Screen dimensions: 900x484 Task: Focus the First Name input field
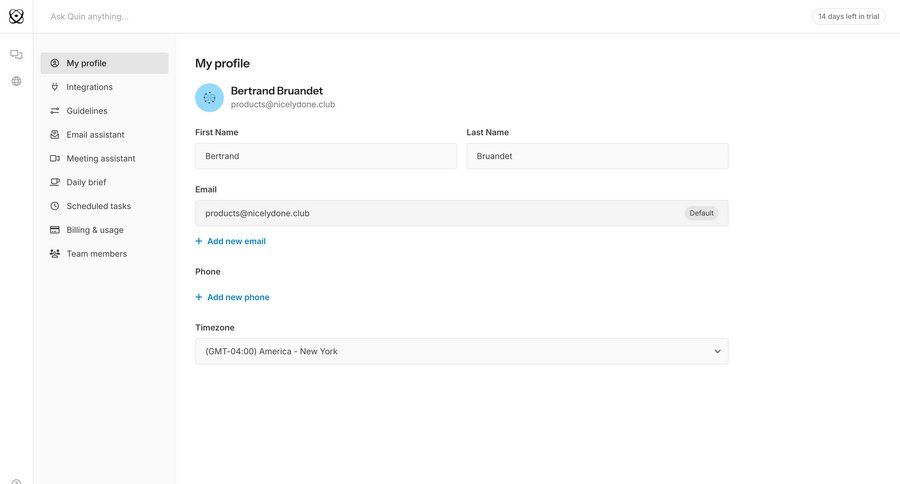click(325, 156)
